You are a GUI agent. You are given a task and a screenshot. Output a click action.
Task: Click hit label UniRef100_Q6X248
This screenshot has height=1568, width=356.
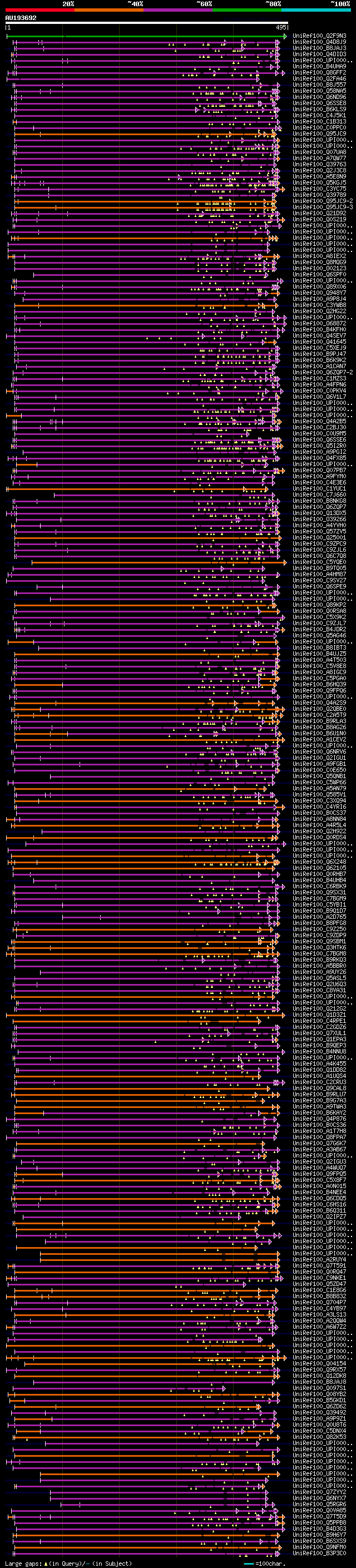(319, 862)
